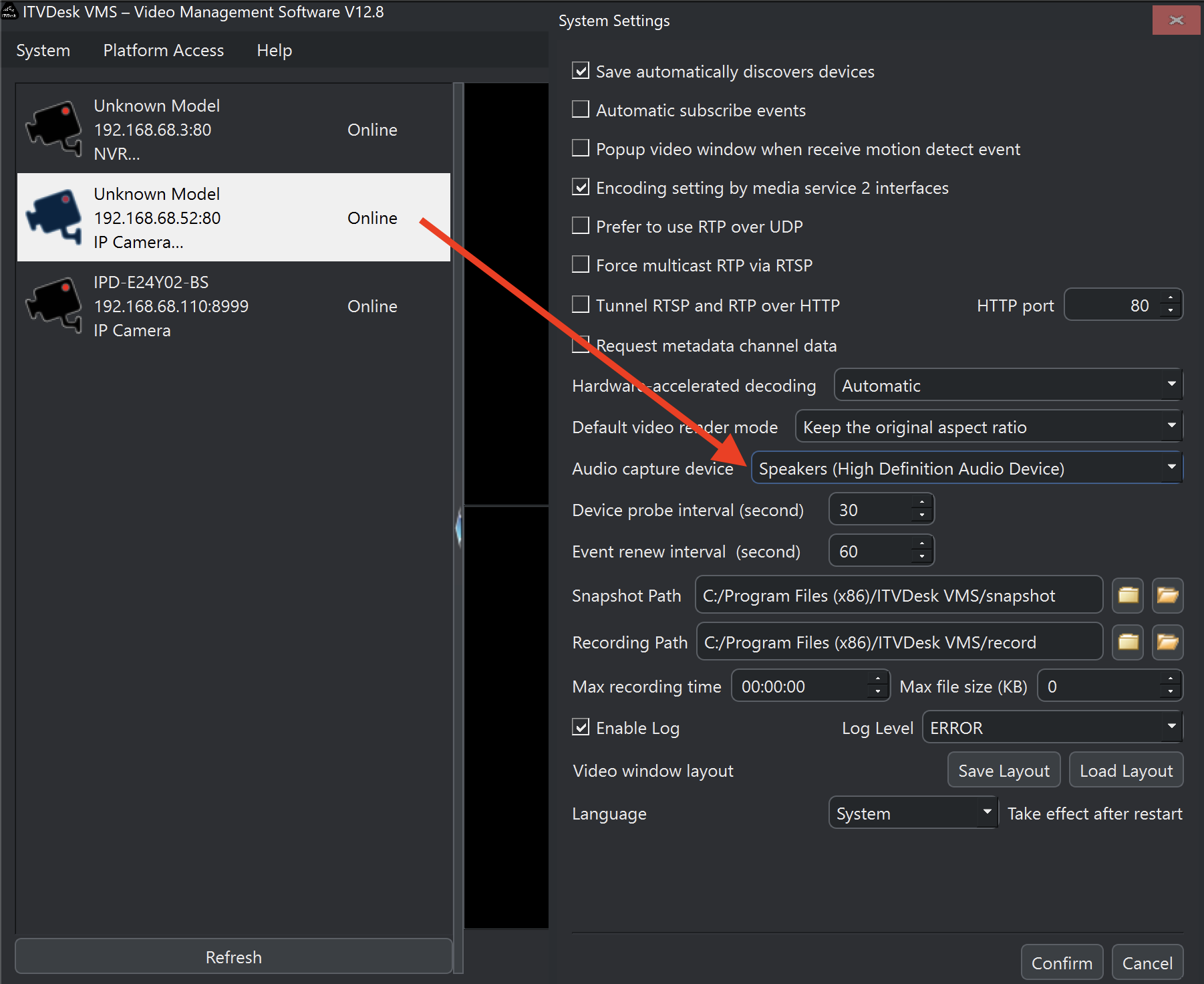Click the camera icon of IPD-E24Y02-BS device
This screenshot has width=1204, height=984.
54,305
